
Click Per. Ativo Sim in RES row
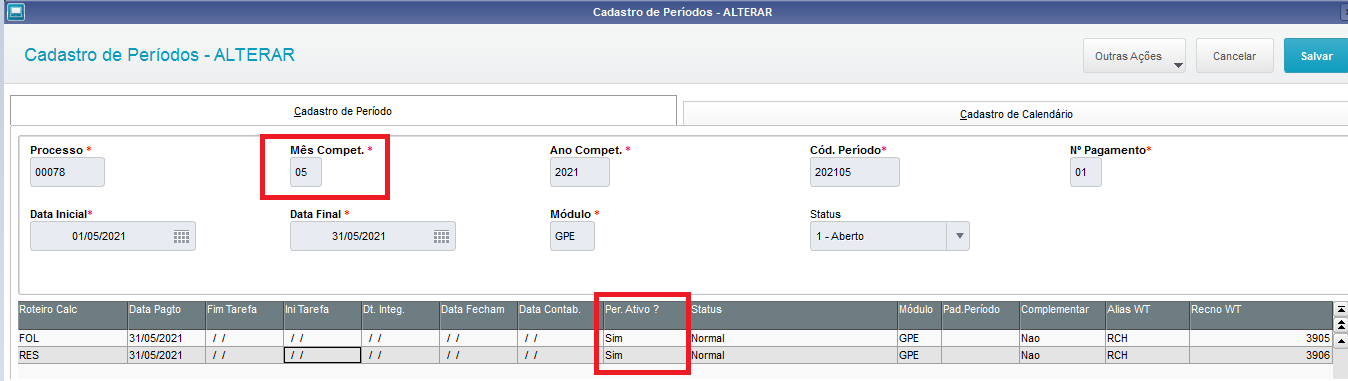coord(646,355)
